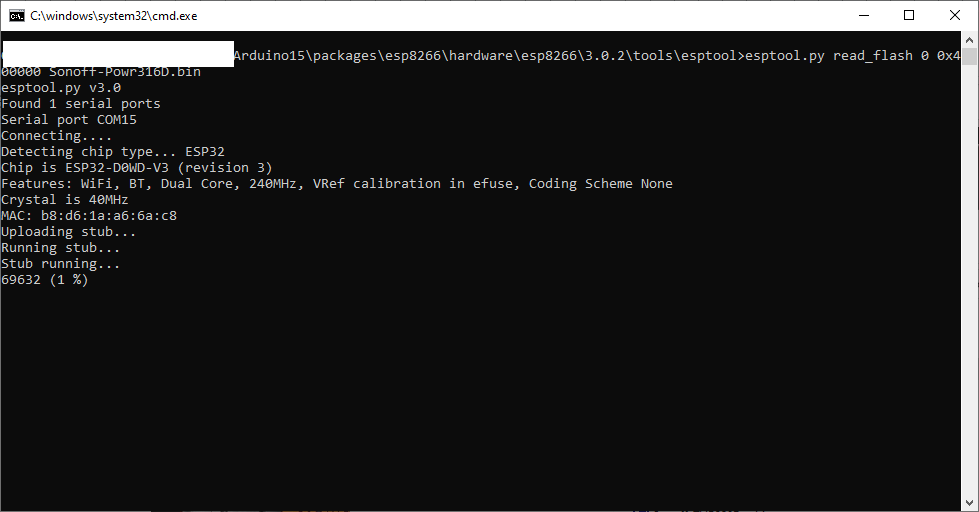
Task: Click the empty scrollbar track below the thumb
Action: tap(969, 281)
